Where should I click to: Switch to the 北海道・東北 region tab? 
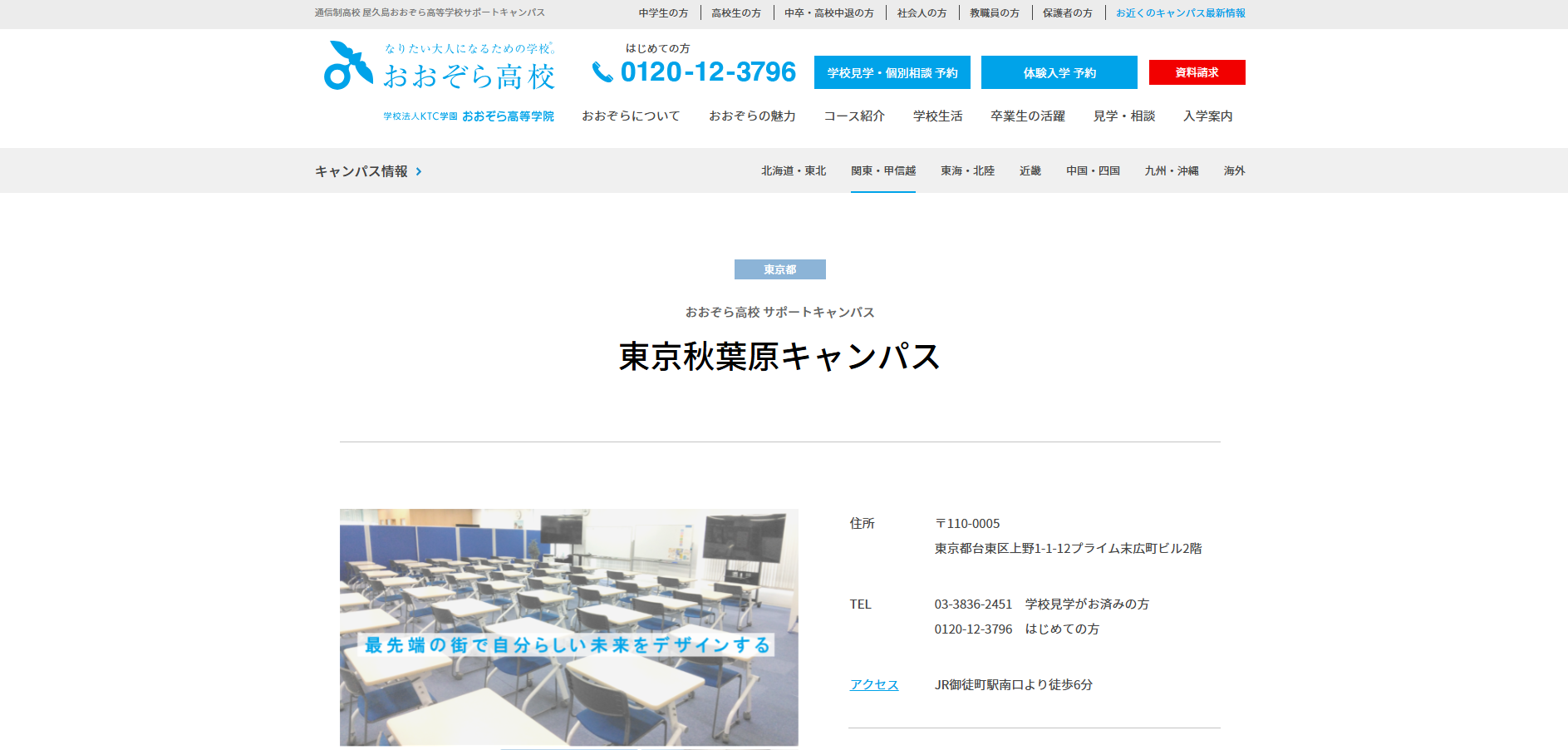[x=794, y=171]
